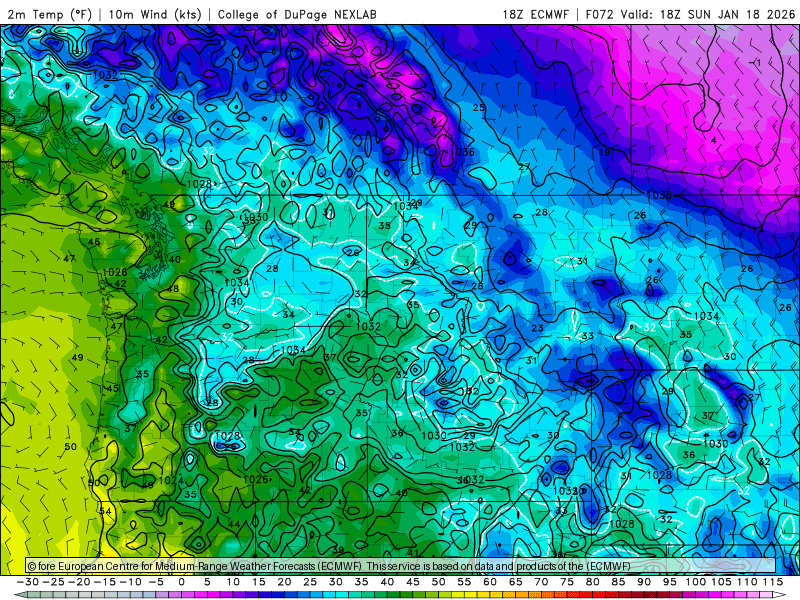Viewport: 800px width, 600px height.
Task: Click the 105 label on color scale
Action: click(x=721, y=582)
